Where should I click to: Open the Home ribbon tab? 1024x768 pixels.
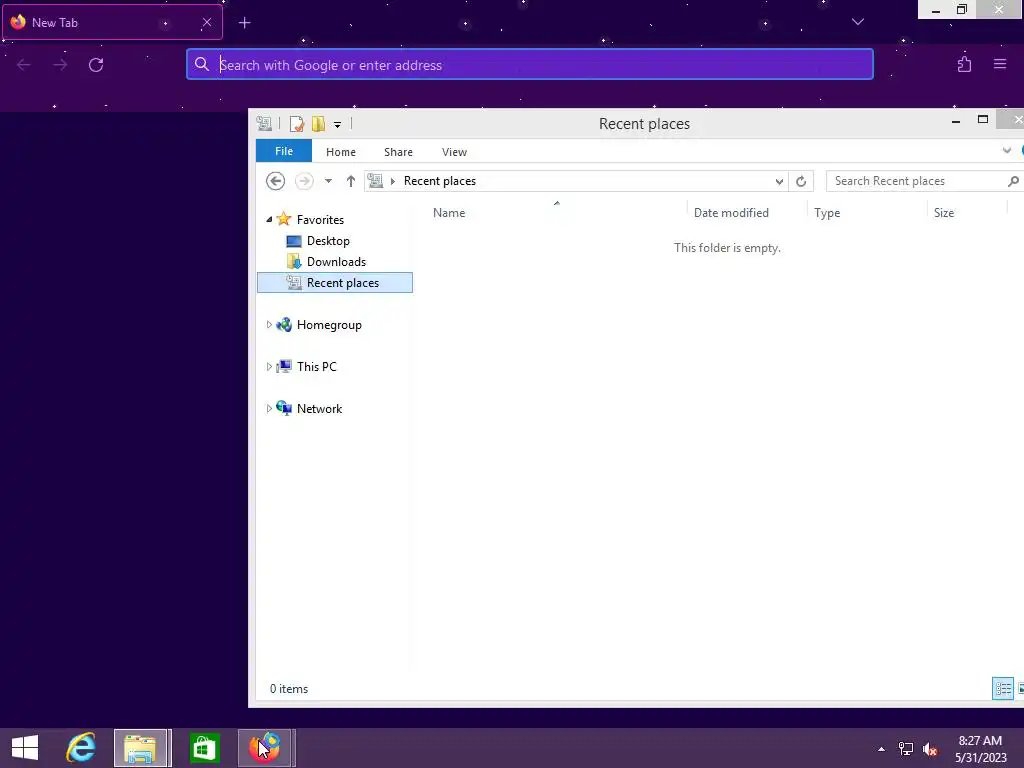341,152
